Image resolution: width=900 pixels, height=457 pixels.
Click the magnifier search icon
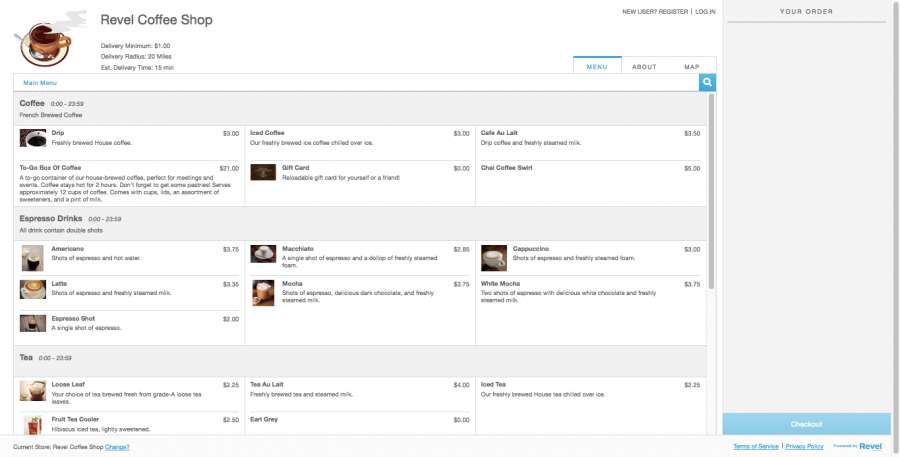(x=707, y=83)
